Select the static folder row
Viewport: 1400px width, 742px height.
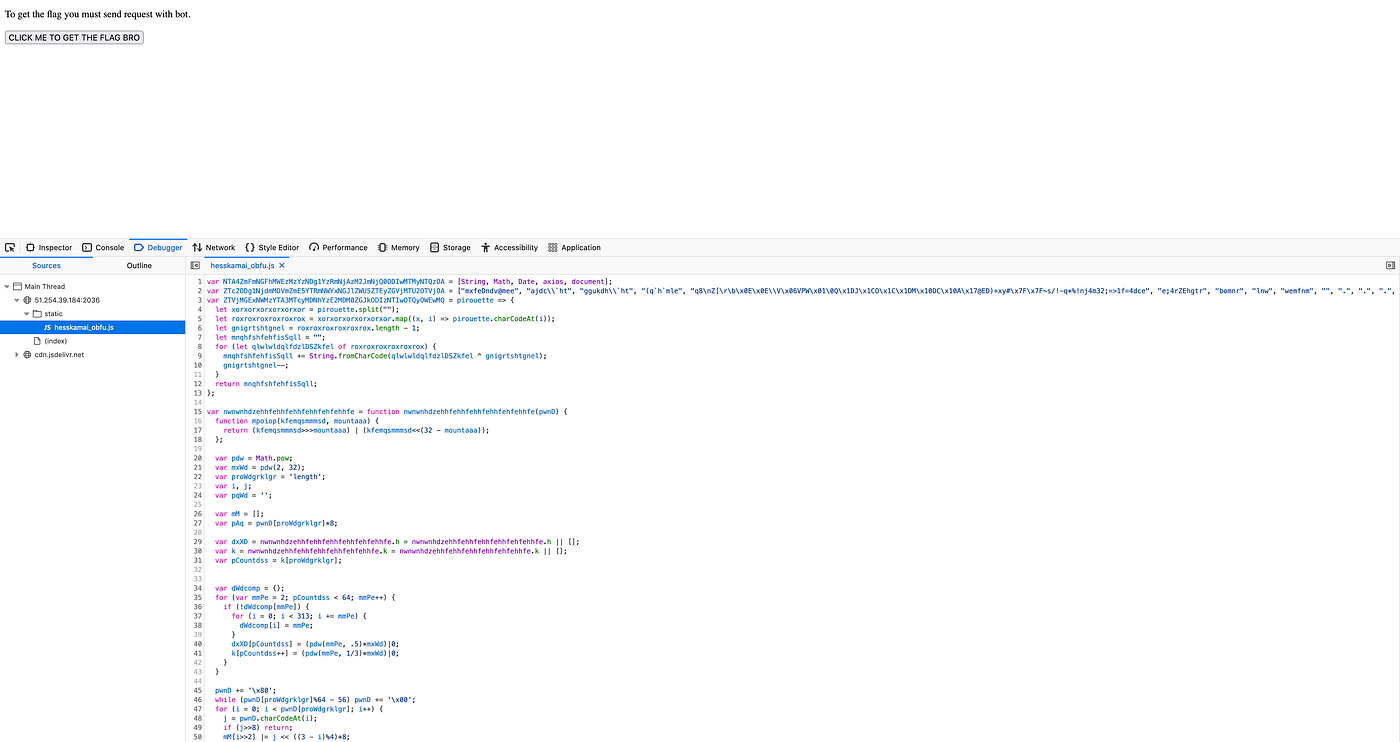pos(93,314)
